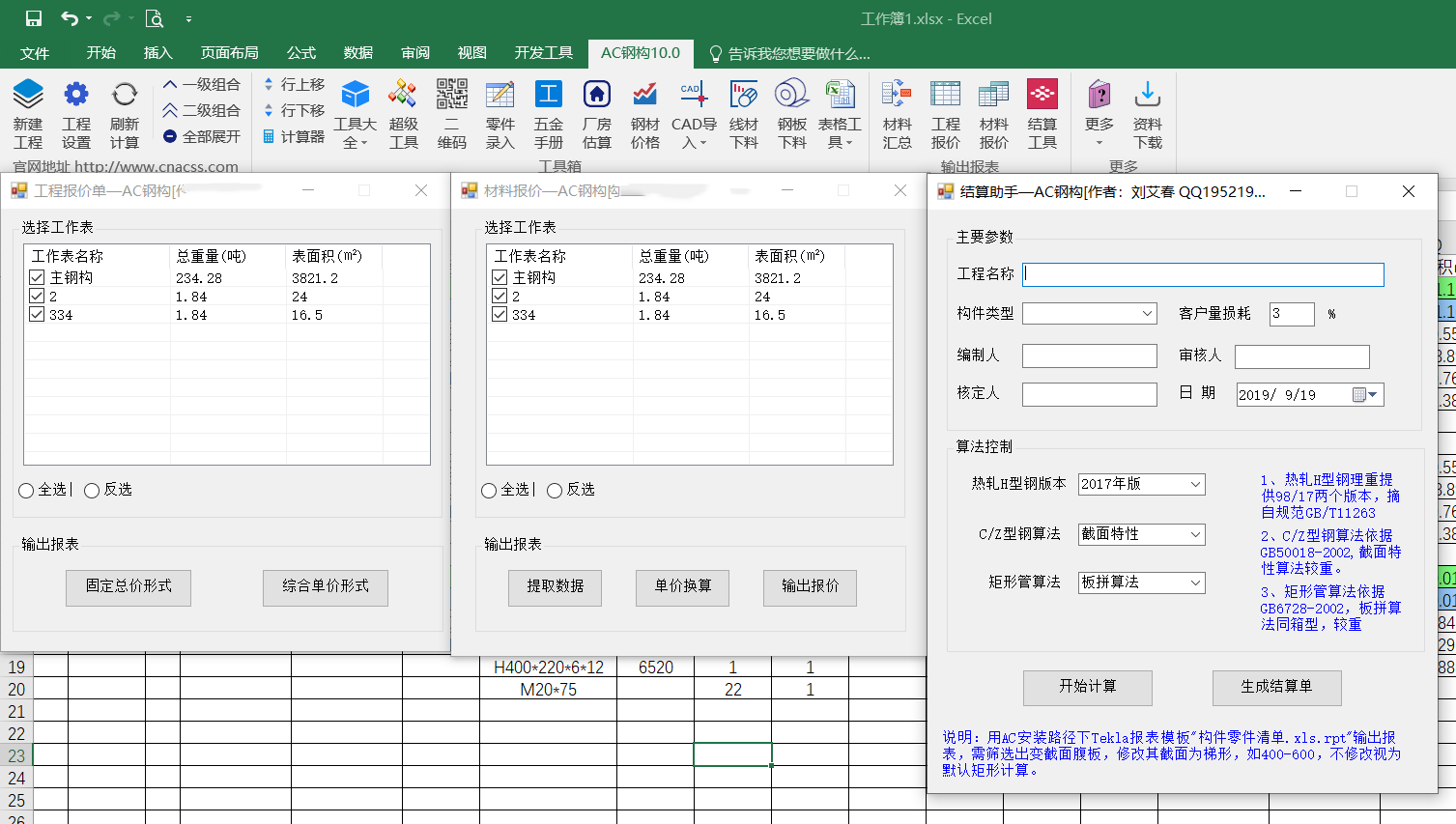This screenshot has width=1456, height=824.
Task: Click the 编制人 input field
Action: (1090, 355)
